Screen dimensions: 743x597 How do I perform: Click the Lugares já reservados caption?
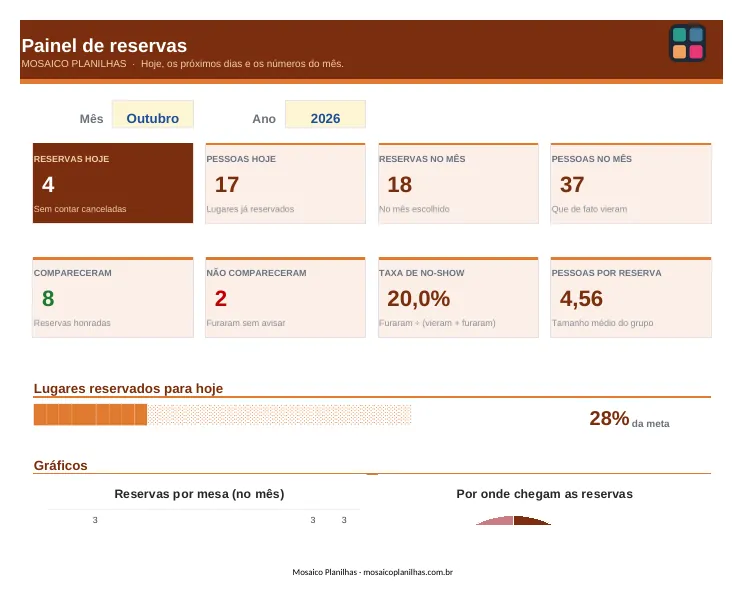coord(250,209)
